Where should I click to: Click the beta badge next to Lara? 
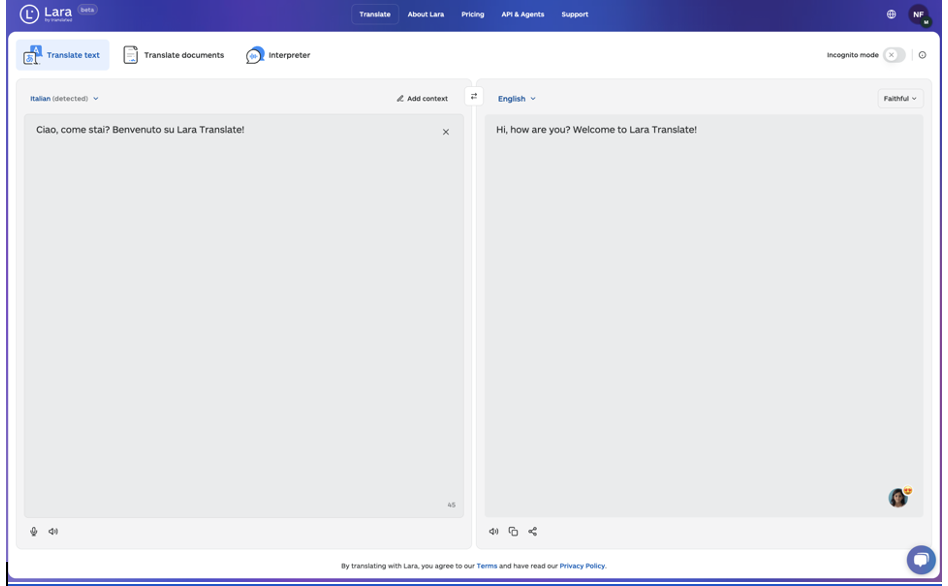(x=88, y=10)
